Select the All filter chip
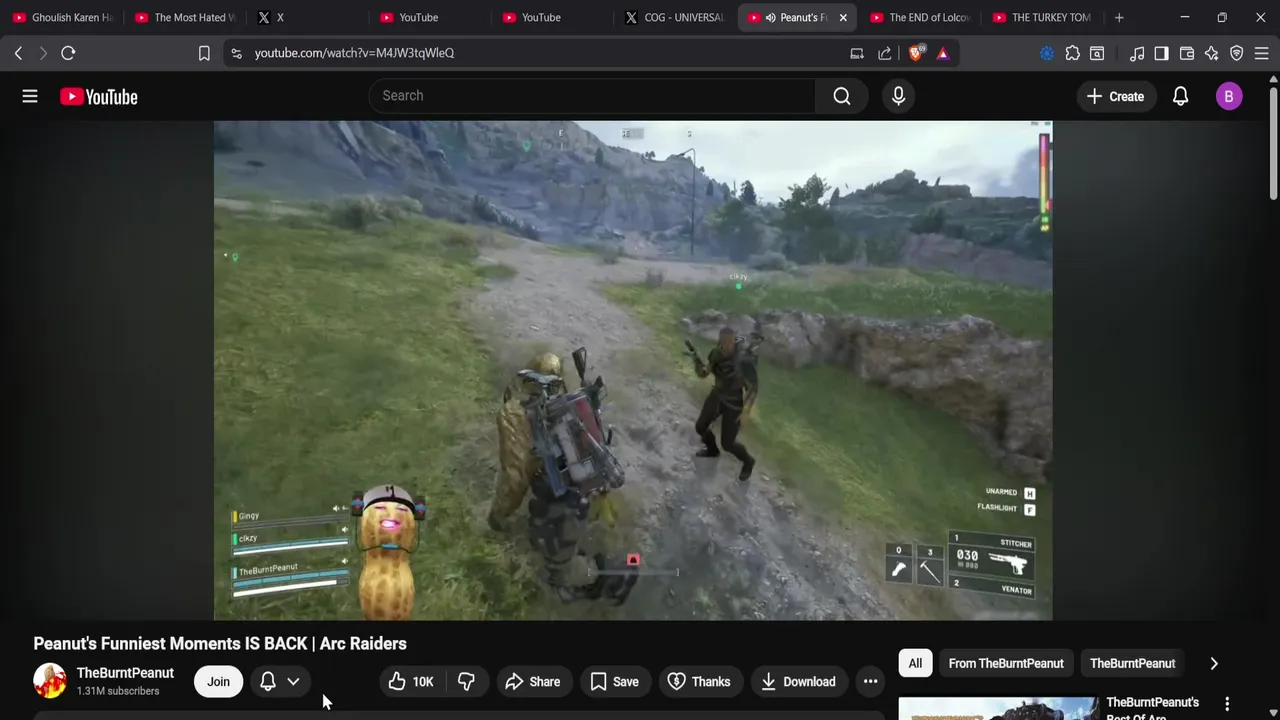The width and height of the screenshot is (1280, 720). point(915,663)
